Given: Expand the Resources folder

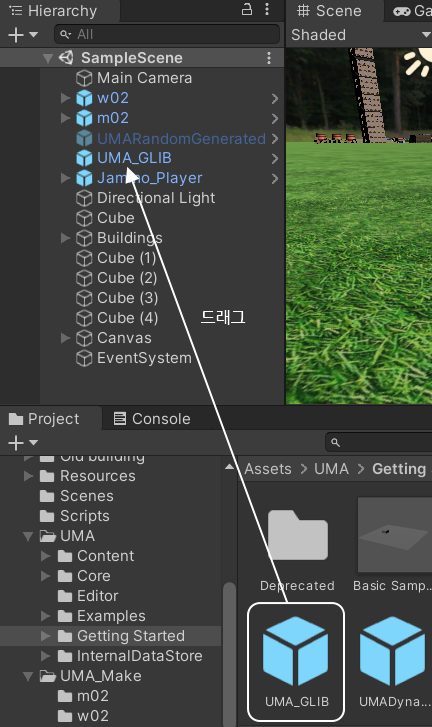Looking at the screenshot, I should (x=28, y=476).
